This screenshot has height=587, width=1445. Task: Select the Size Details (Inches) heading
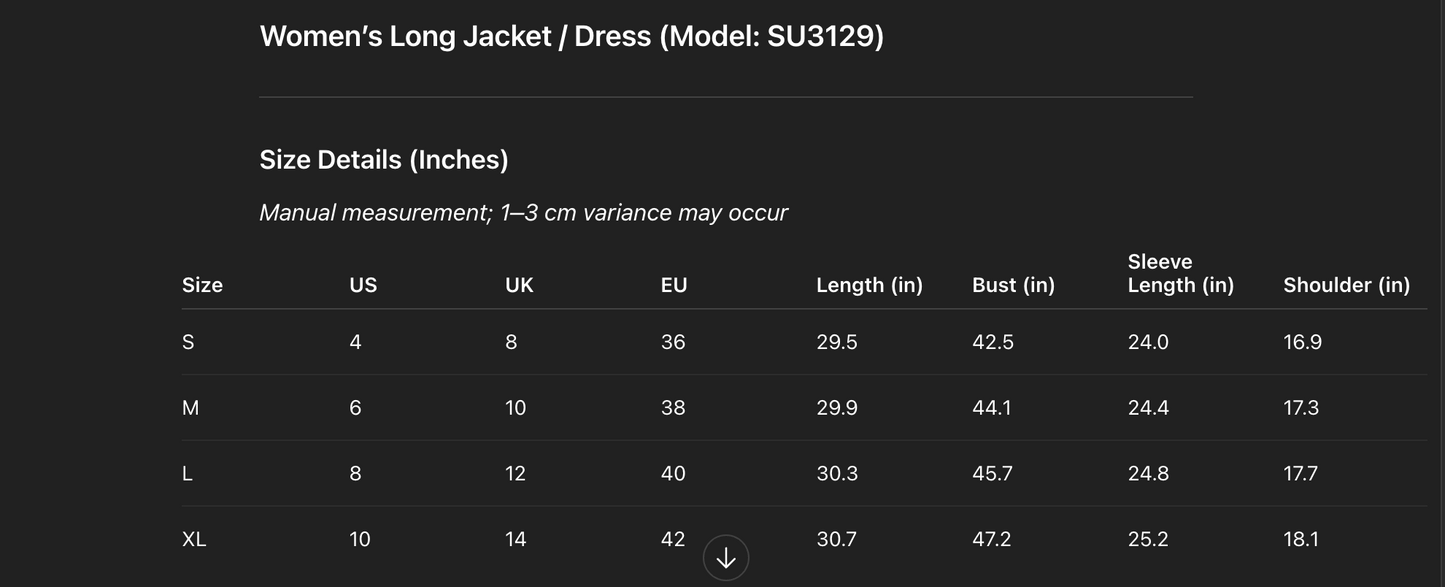(384, 157)
